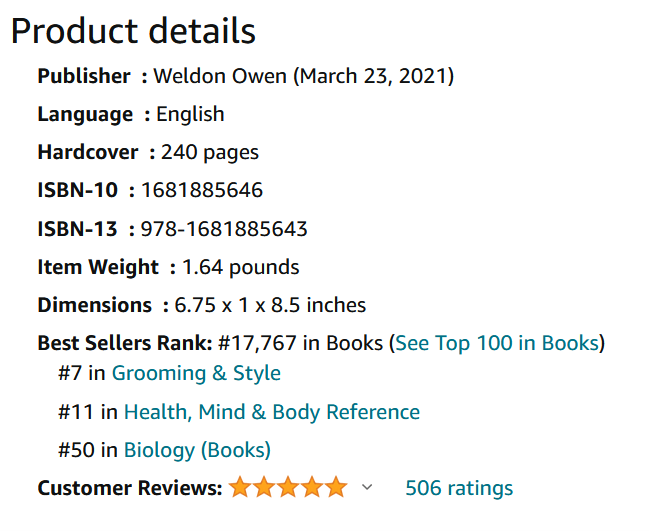Click the third review star icon
This screenshot has width=649, height=531.
coord(288,487)
